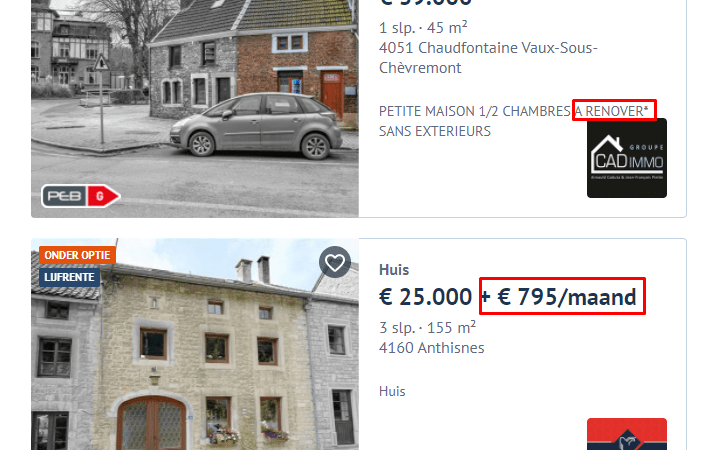The image size is (717, 450).
Task: Click the LIJFRENTE label on the photo
Action: pos(70,277)
